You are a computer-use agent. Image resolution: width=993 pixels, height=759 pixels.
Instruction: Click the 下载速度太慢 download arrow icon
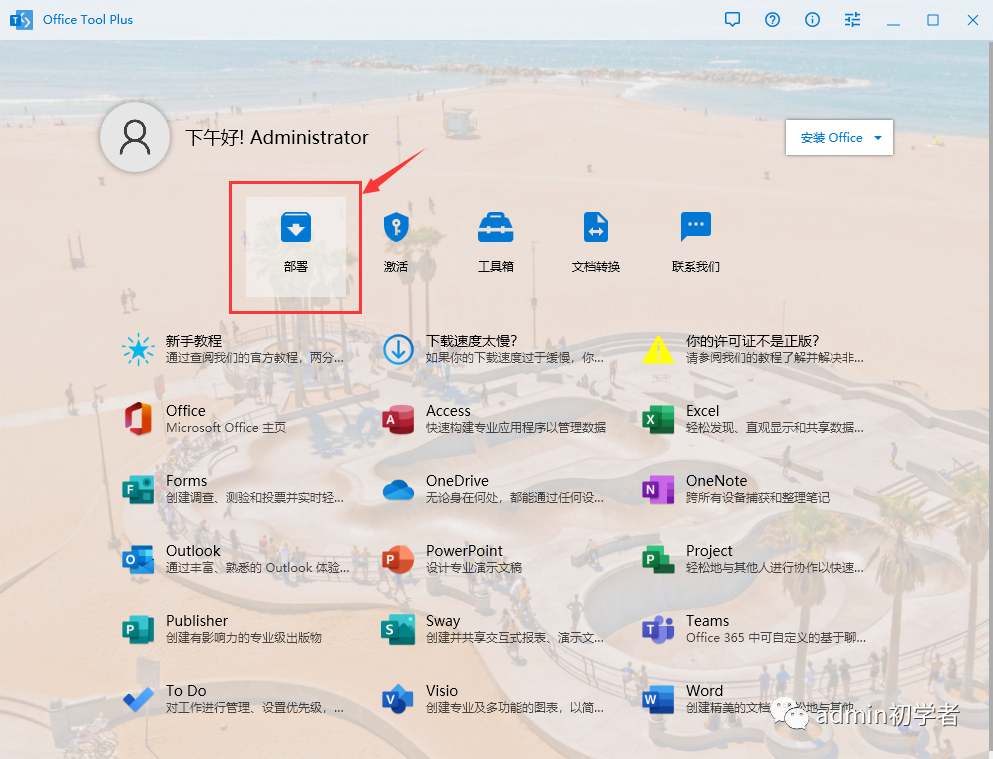click(x=398, y=349)
